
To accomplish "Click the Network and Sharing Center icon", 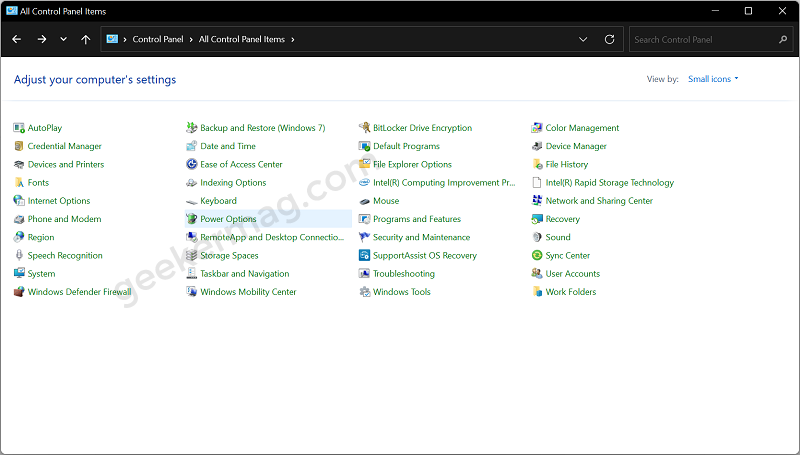I will [537, 200].
